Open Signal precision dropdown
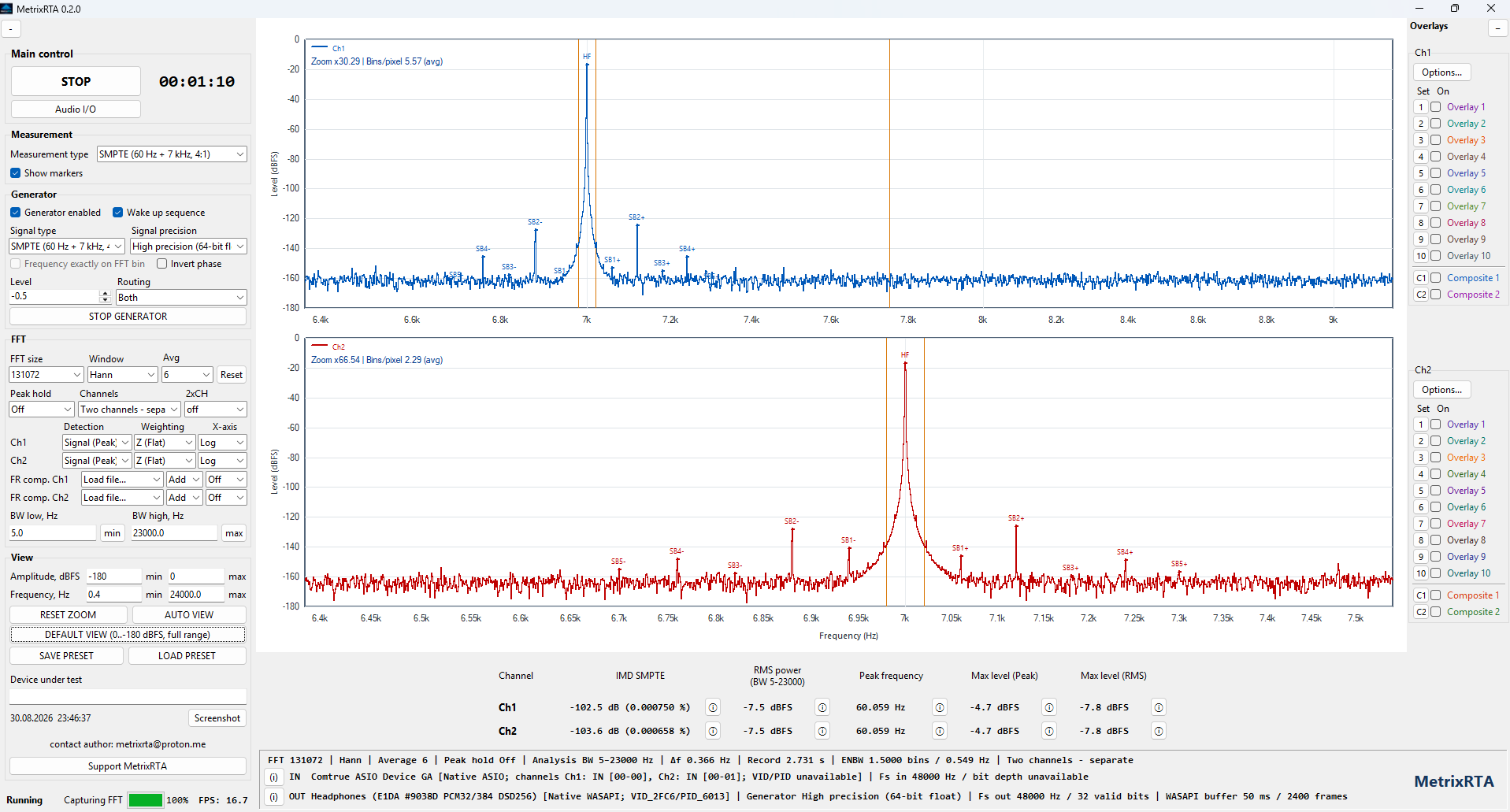The height and width of the screenshot is (812, 1510). 188,247
